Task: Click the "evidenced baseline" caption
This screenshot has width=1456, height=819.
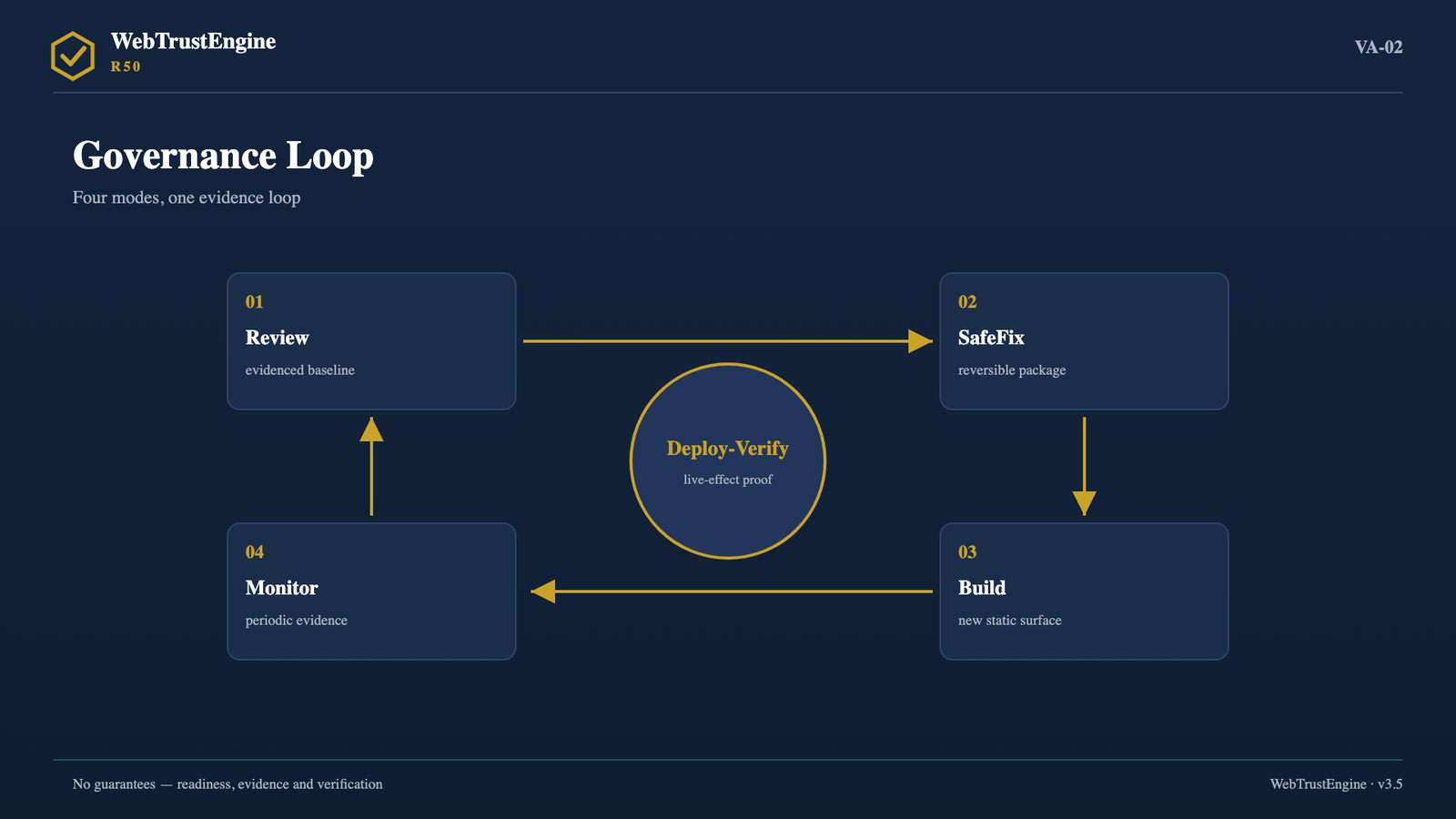Action: tap(300, 370)
